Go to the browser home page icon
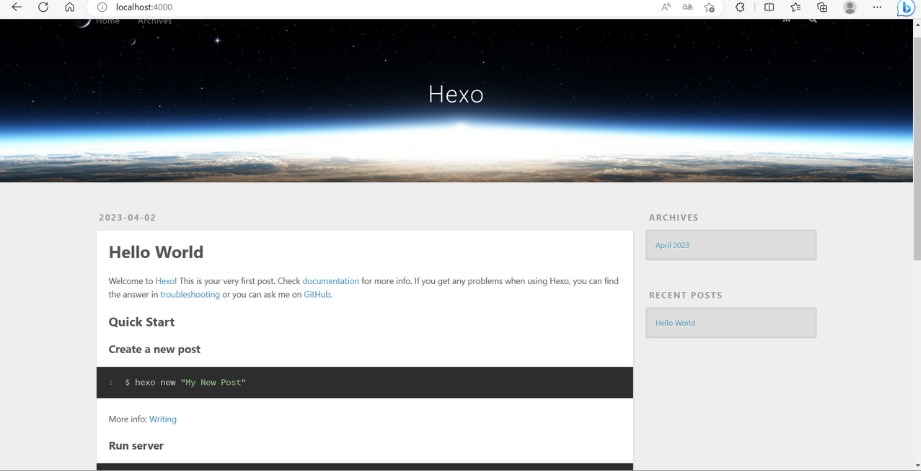921x471 pixels. pyautogui.click(x=69, y=7)
